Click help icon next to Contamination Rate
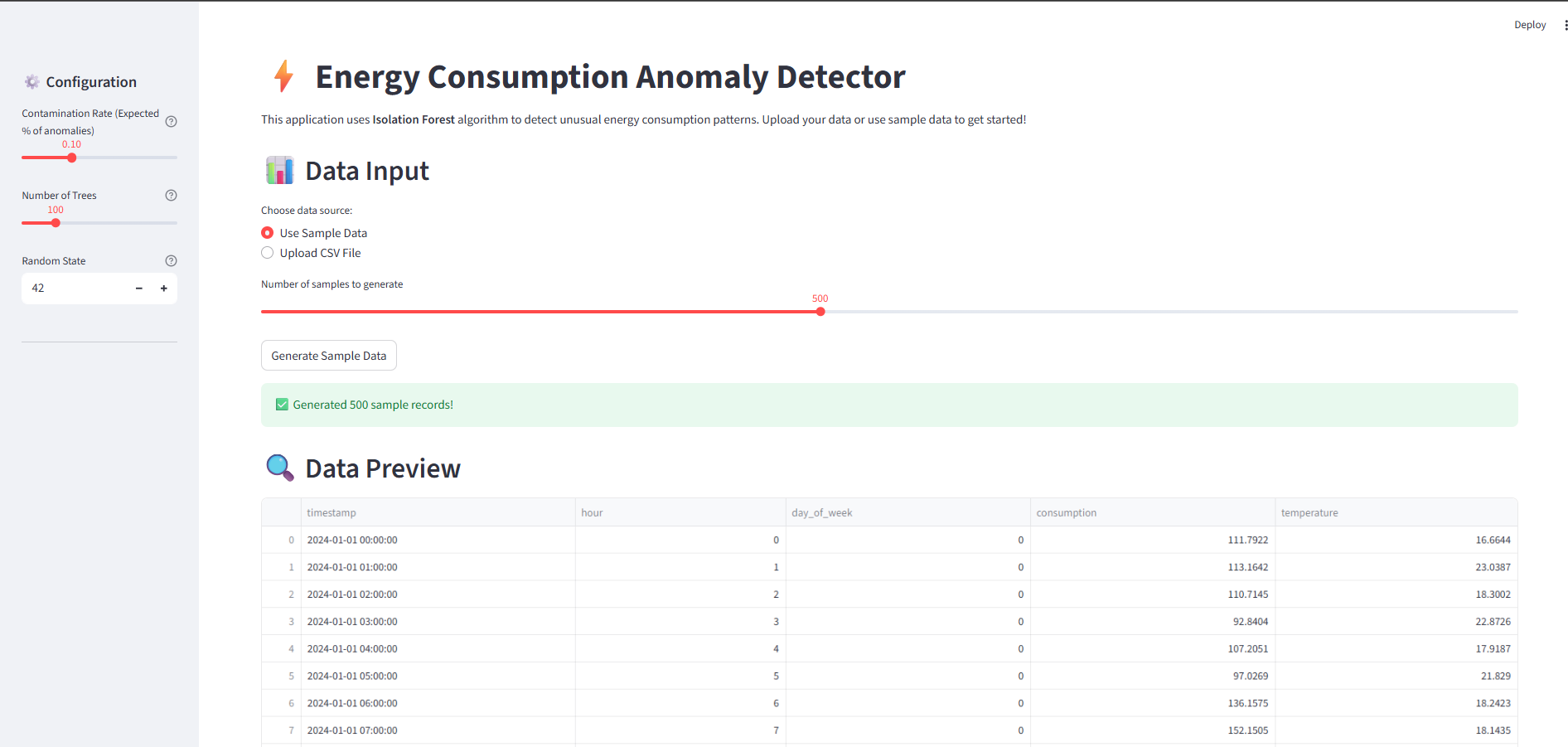1568x747 pixels. pyautogui.click(x=171, y=122)
